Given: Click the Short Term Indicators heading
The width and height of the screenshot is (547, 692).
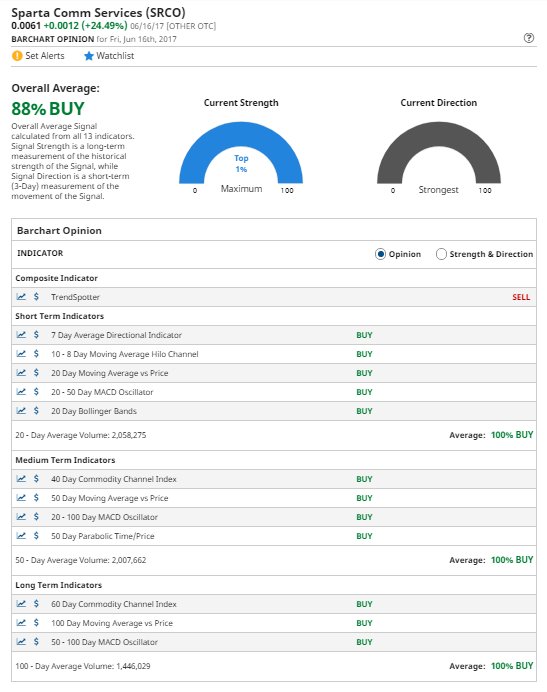Looking at the screenshot, I should coord(60,316).
